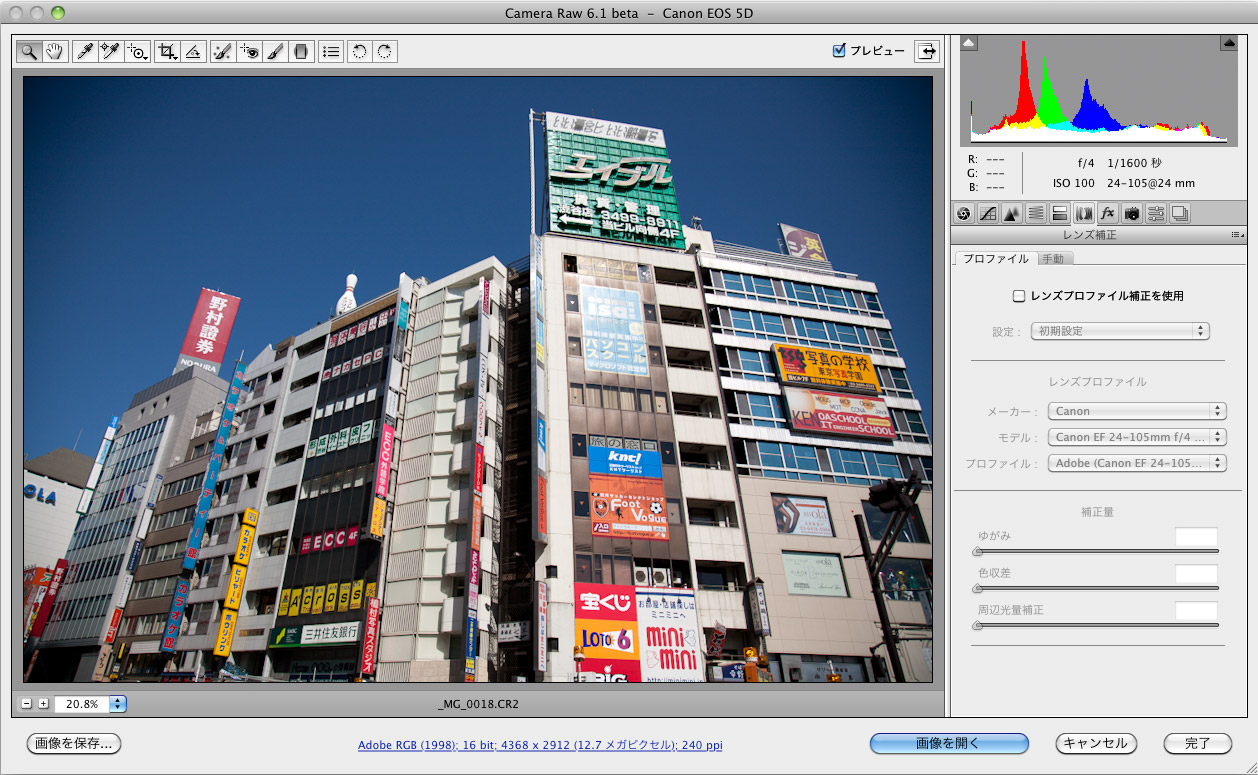Open the HSL / Grayscale panel tab
The height and width of the screenshot is (775, 1258).
coord(1036,213)
